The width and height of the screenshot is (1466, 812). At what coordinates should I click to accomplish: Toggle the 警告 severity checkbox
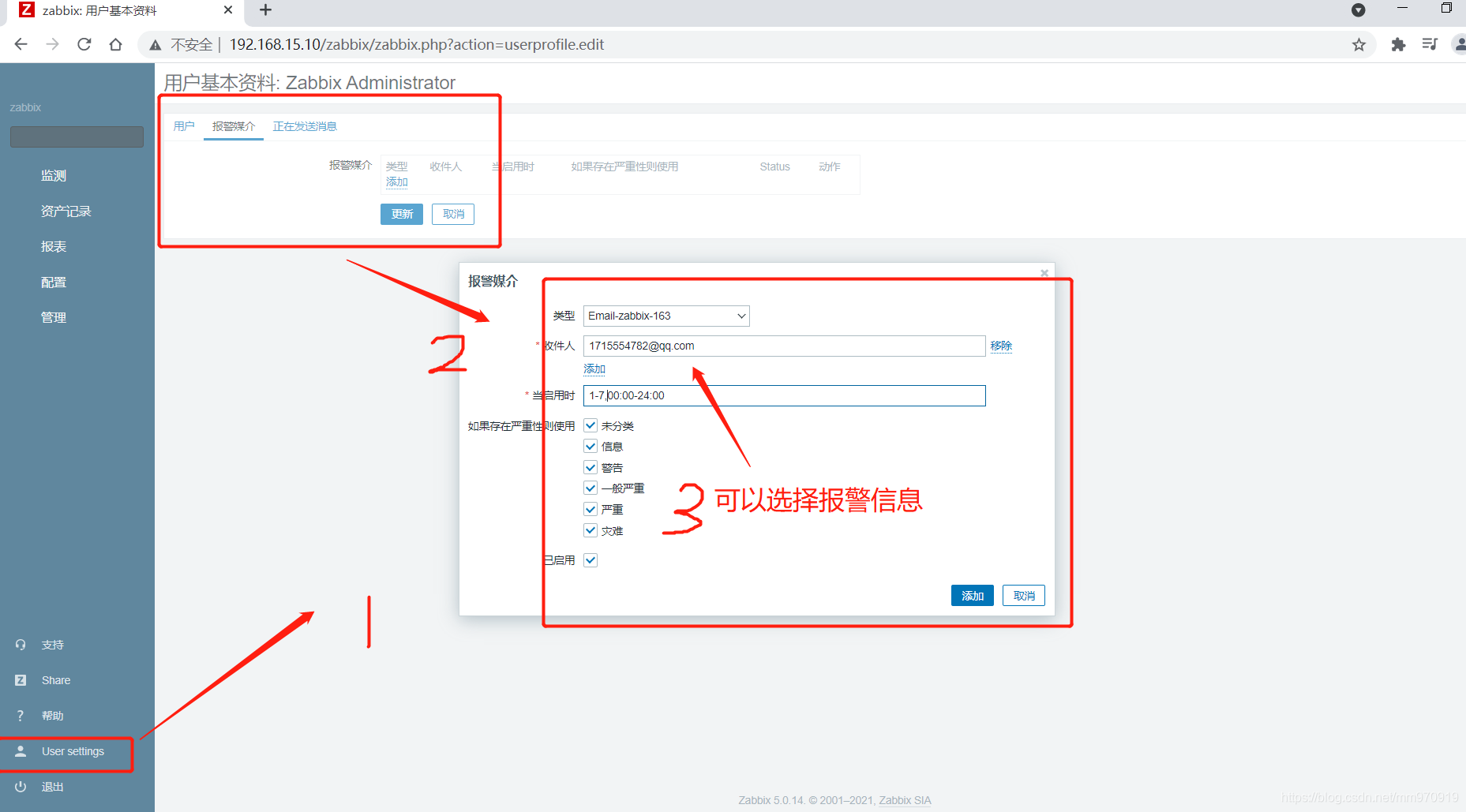(591, 467)
